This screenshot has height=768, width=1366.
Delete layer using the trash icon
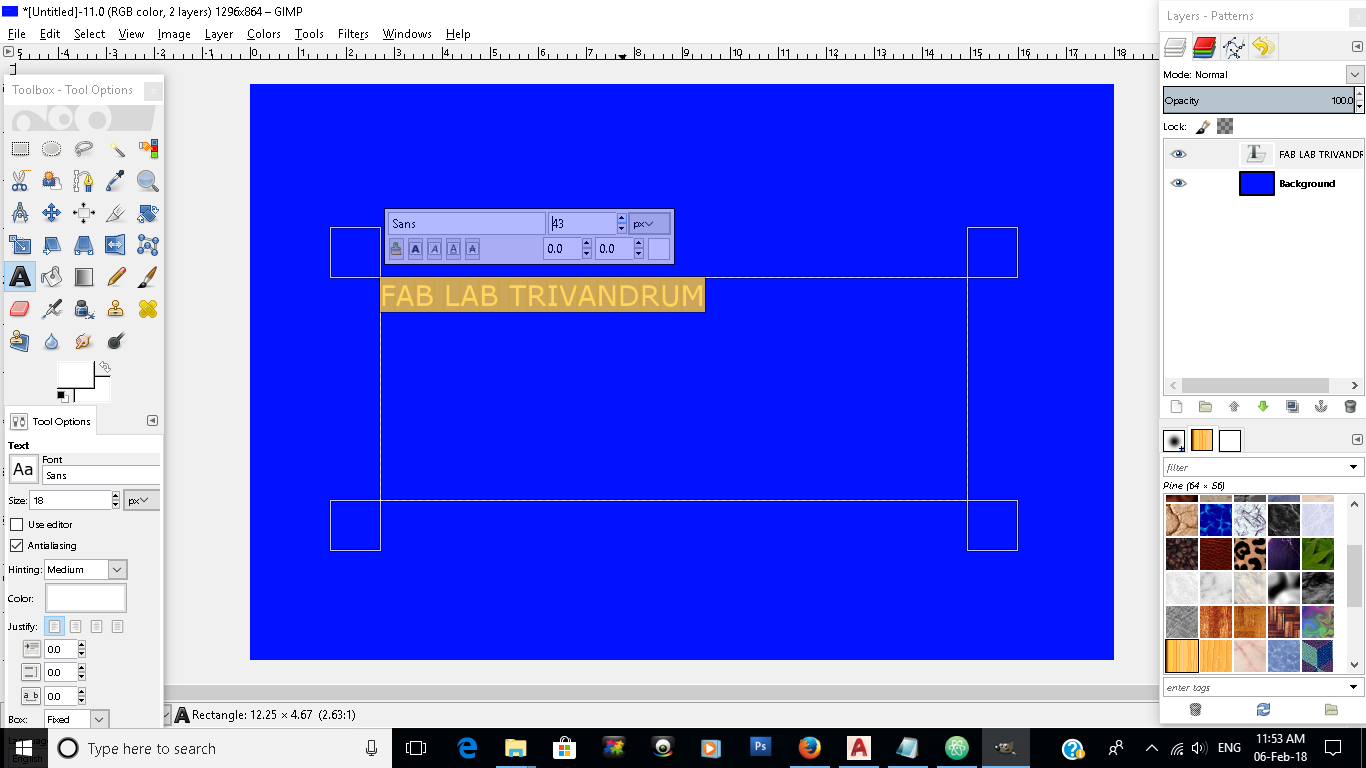pyautogui.click(x=1350, y=407)
